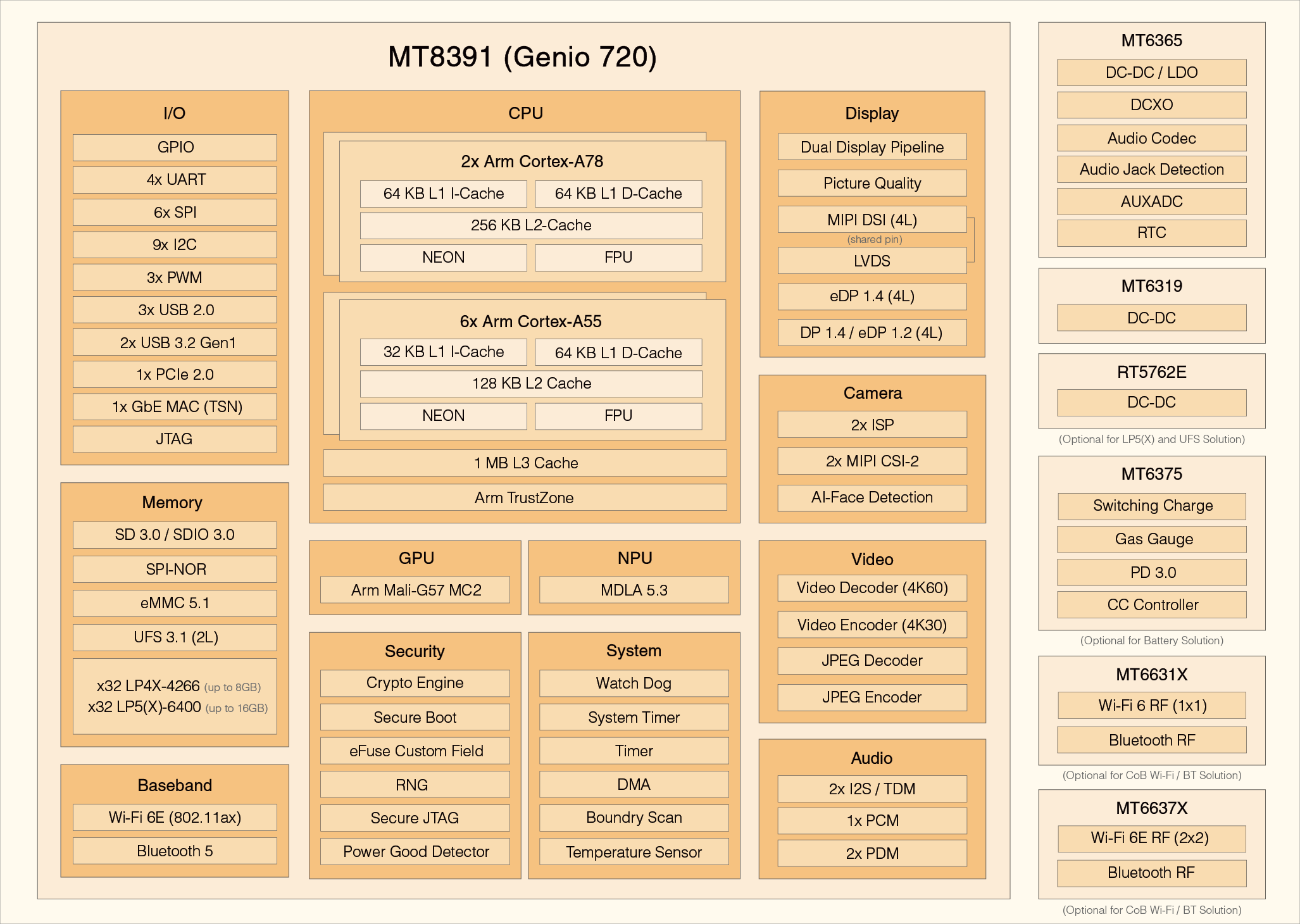The height and width of the screenshot is (924, 1300).
Task: Click the 1x GbE MAC (TSN) block
Action: coord(174,407)
